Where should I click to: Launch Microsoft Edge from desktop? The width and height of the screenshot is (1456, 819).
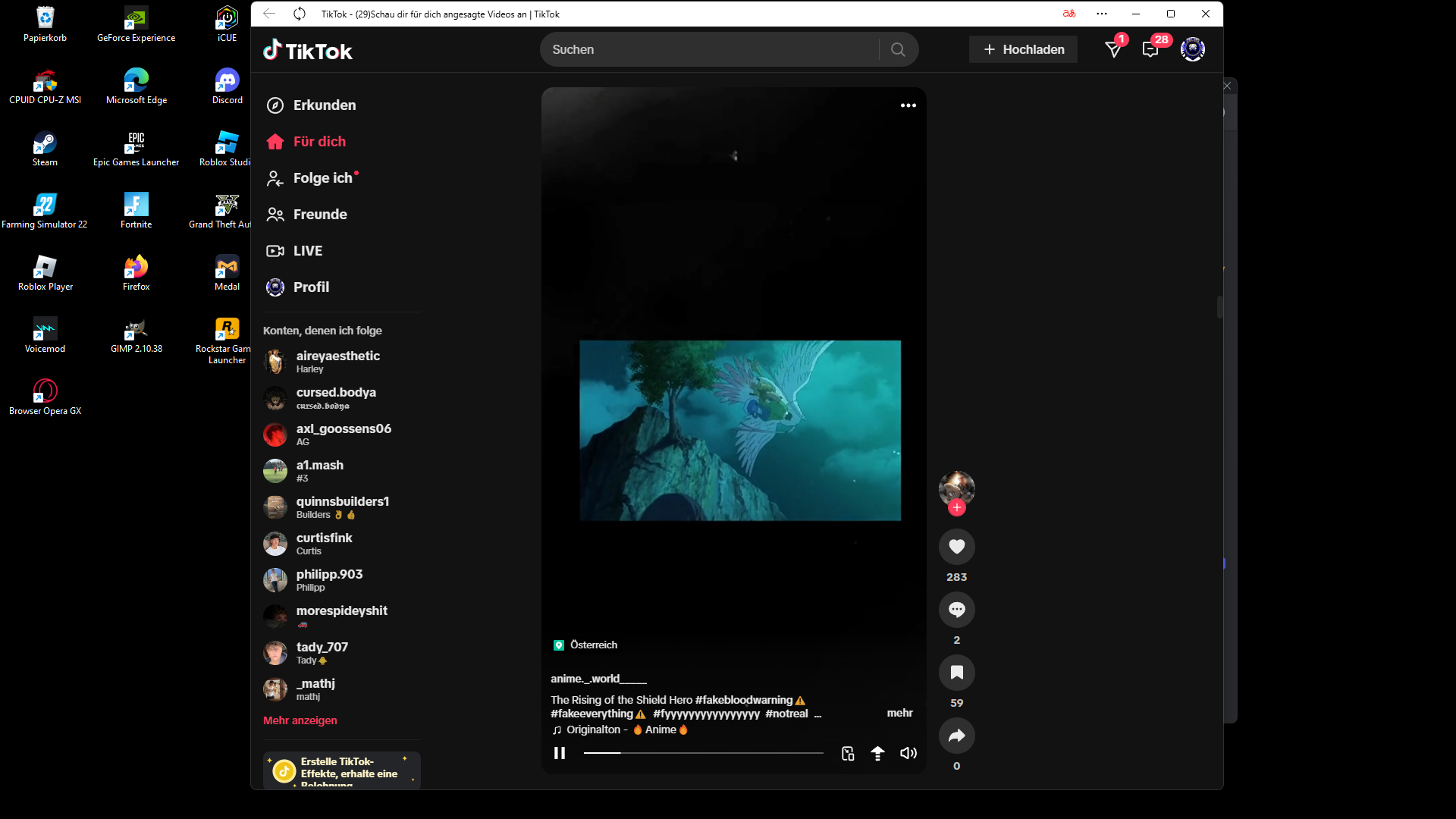tap(136, 86)
